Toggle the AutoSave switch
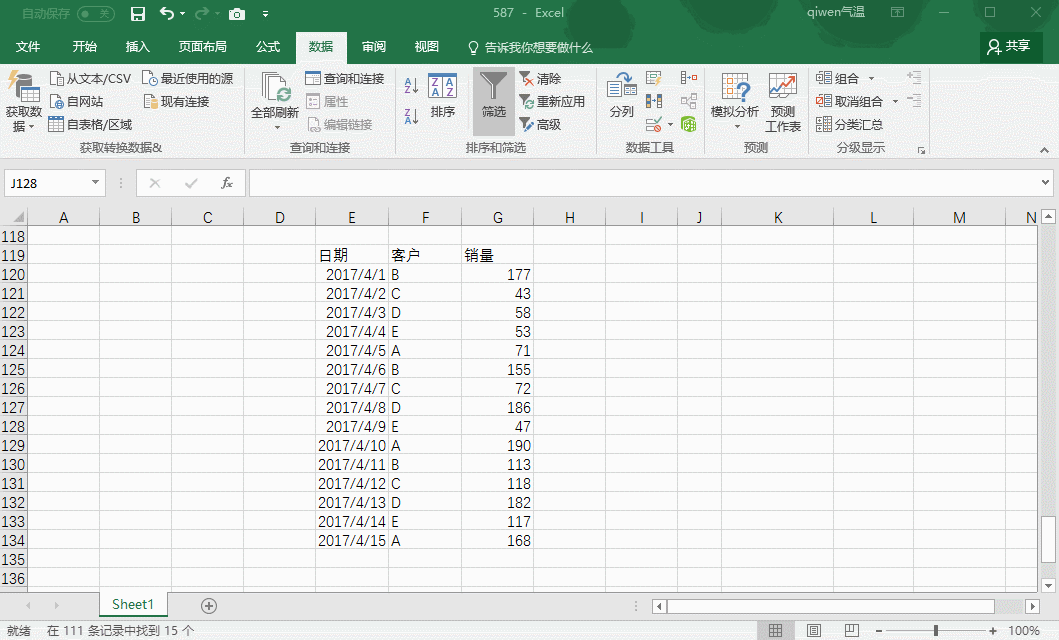 96,14
